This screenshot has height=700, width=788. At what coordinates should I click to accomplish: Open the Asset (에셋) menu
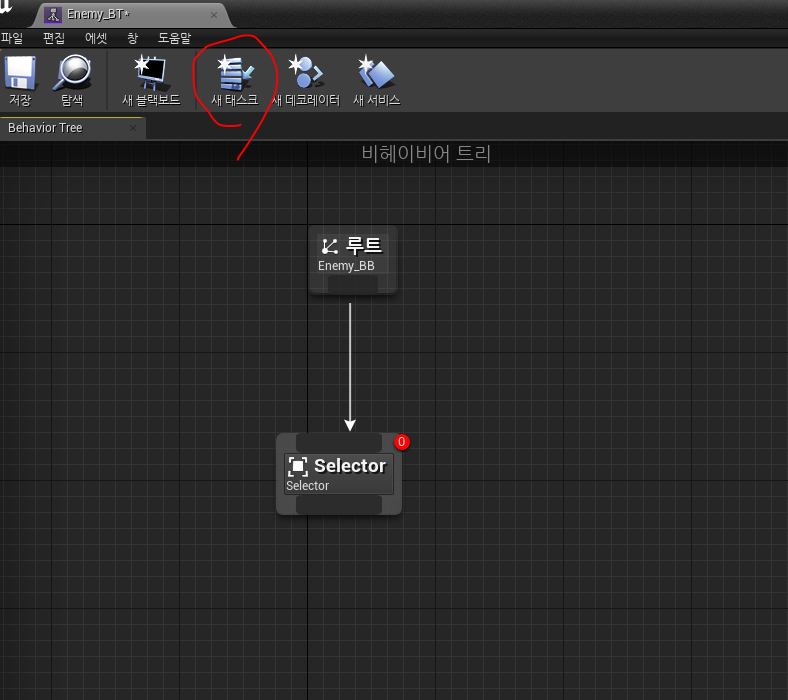[95, 38]
